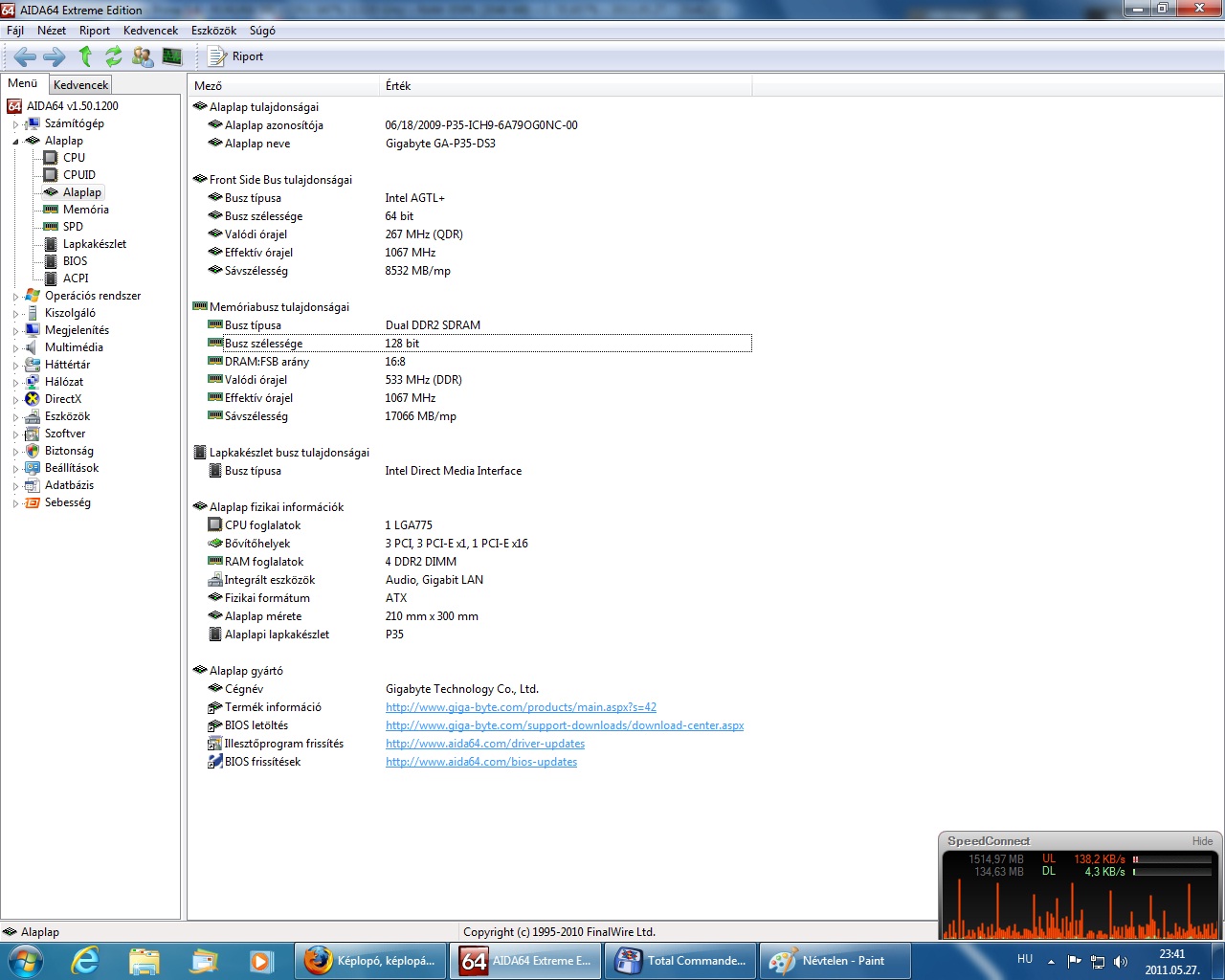Image resolution: width=1225 pixels, height=980 pixels.
Task: Switch to Firefox Képlopó taskbar window
Action: [x=370, y=961]
